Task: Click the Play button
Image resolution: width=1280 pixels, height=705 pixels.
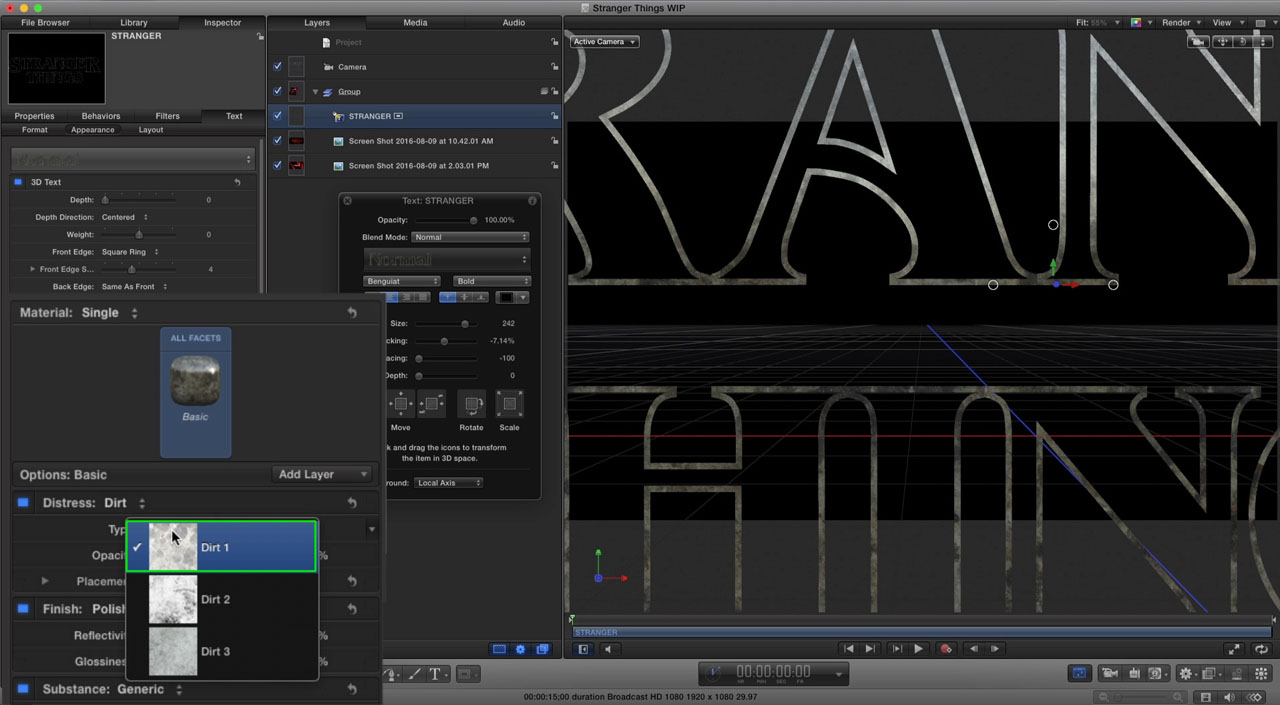Action: point(918,649)
